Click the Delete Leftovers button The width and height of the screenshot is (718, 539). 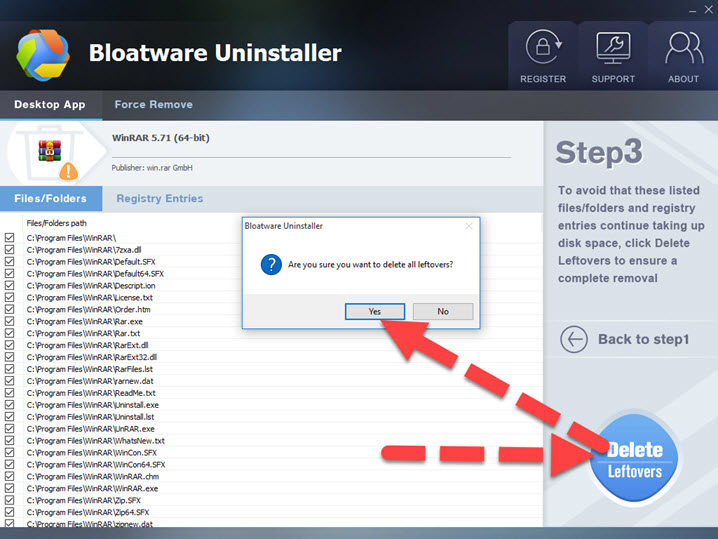(x=635, y=458)
